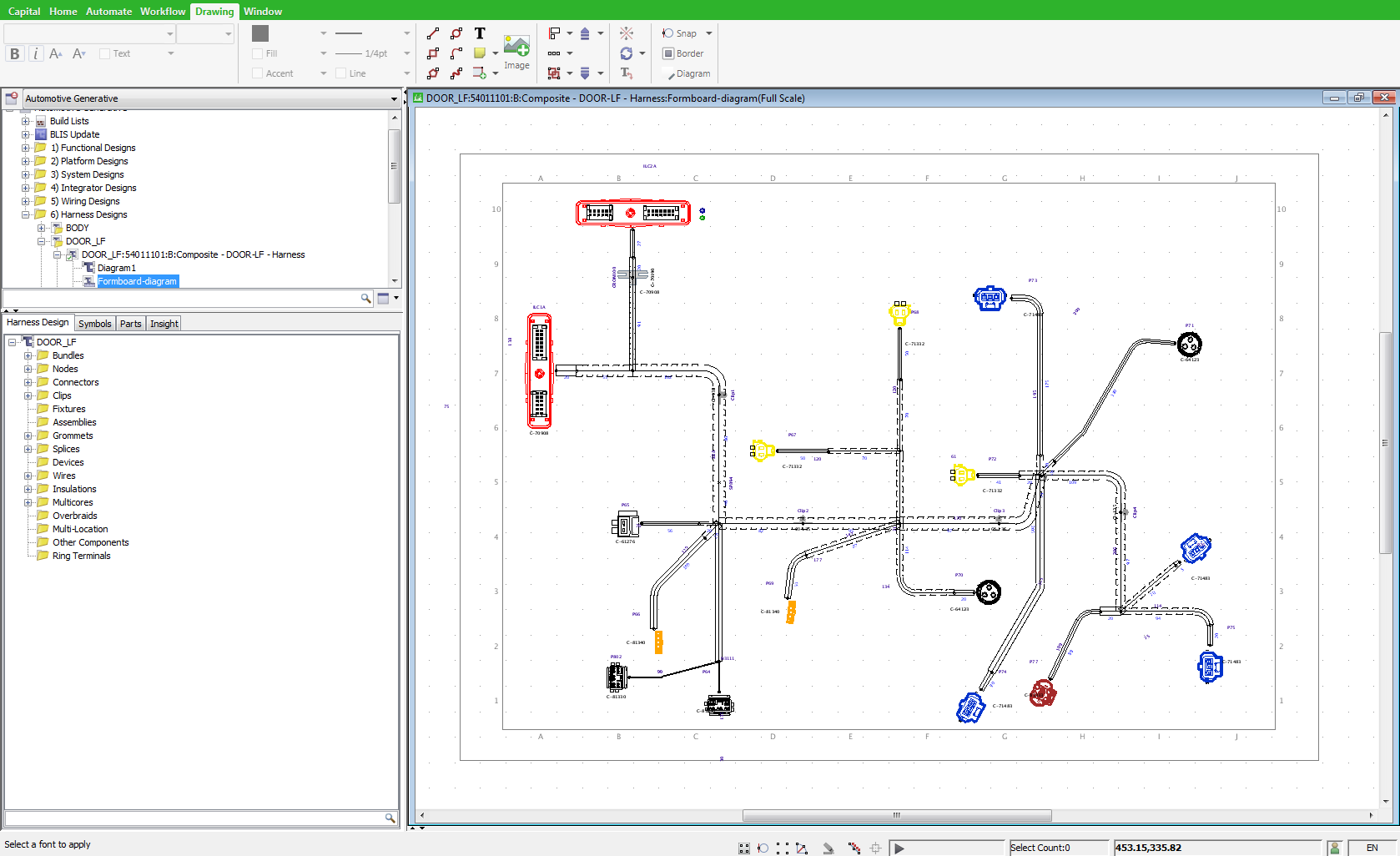The width and height of the screenshot is (1400, 856).
Task: Click the EN language indicator
Action: (1372, 848)
